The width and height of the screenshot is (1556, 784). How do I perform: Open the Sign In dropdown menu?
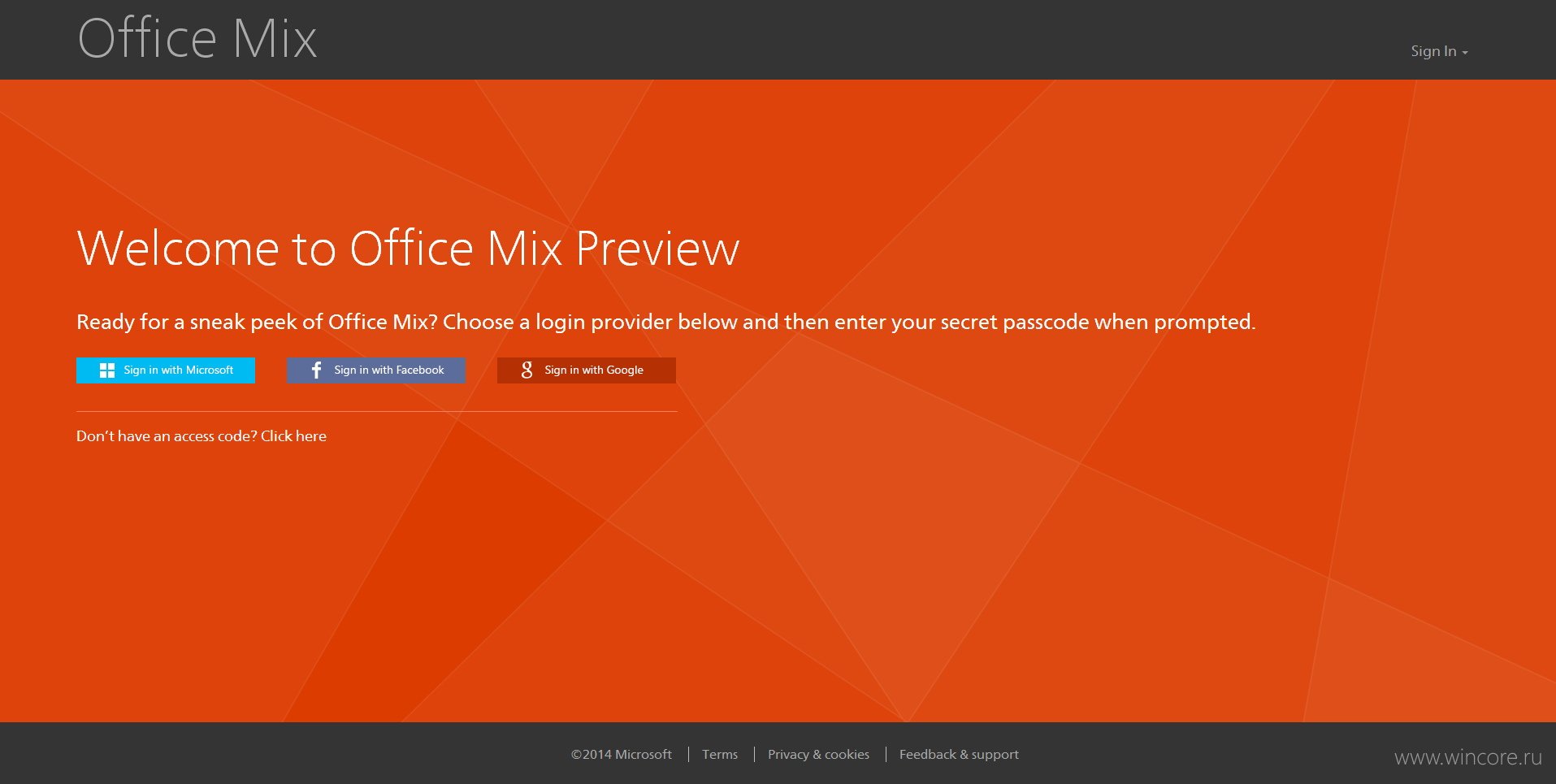pyautogui.click(x=1439, y=51)
